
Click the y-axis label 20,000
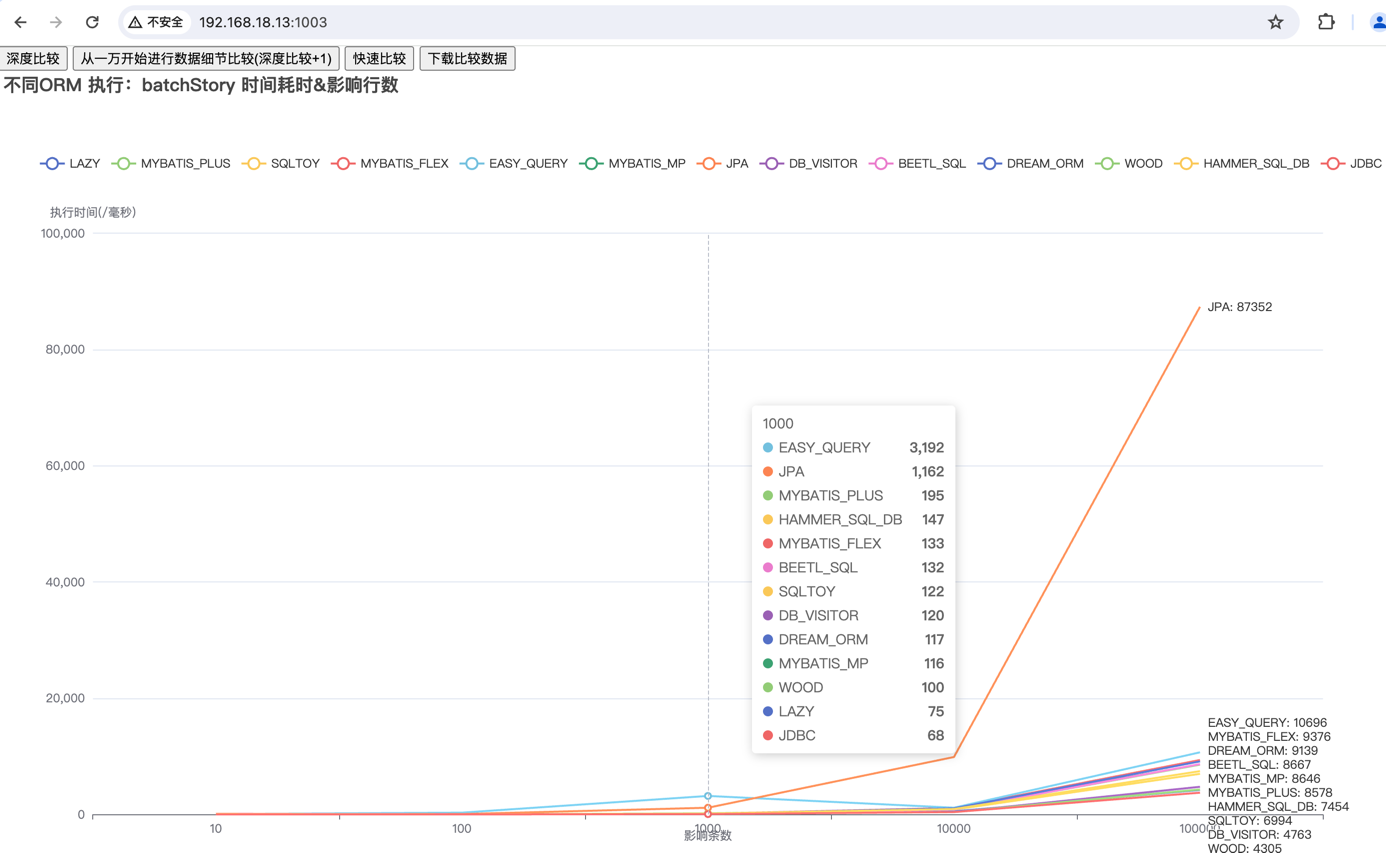66,698
